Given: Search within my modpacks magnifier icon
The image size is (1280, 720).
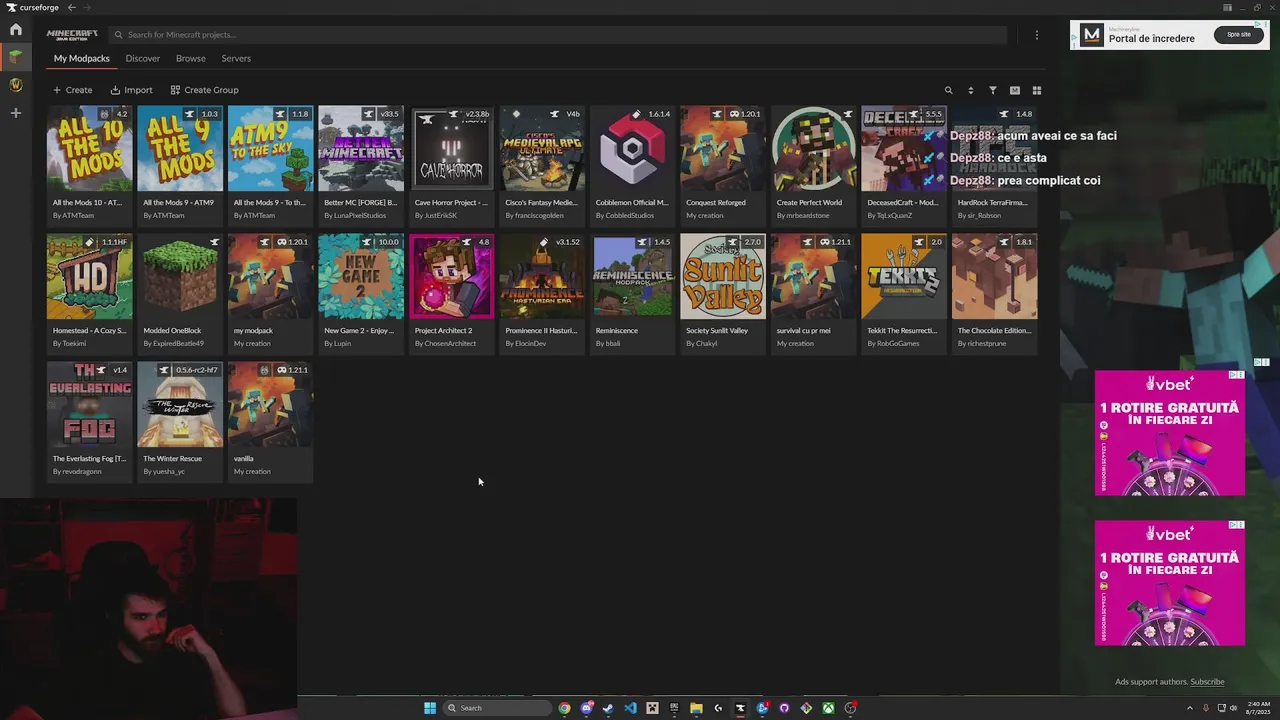Looking at the screenshot, I should click(949, 90).
